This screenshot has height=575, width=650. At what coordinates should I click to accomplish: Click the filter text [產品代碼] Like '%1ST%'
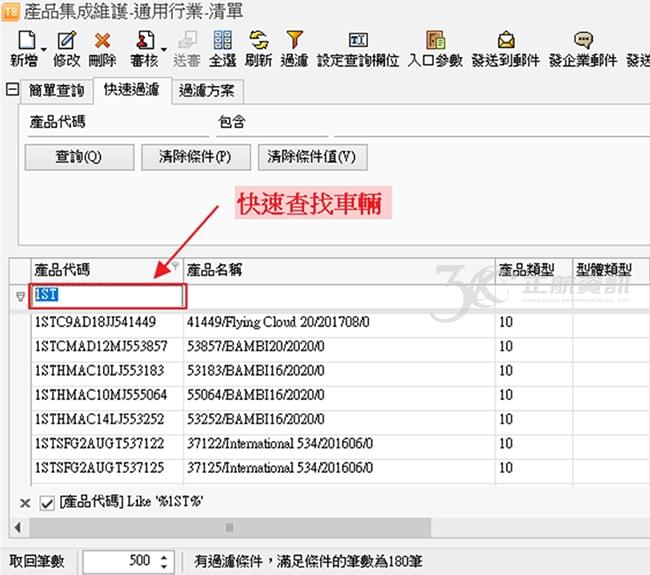pyautogui.click(x=131, y=502)
